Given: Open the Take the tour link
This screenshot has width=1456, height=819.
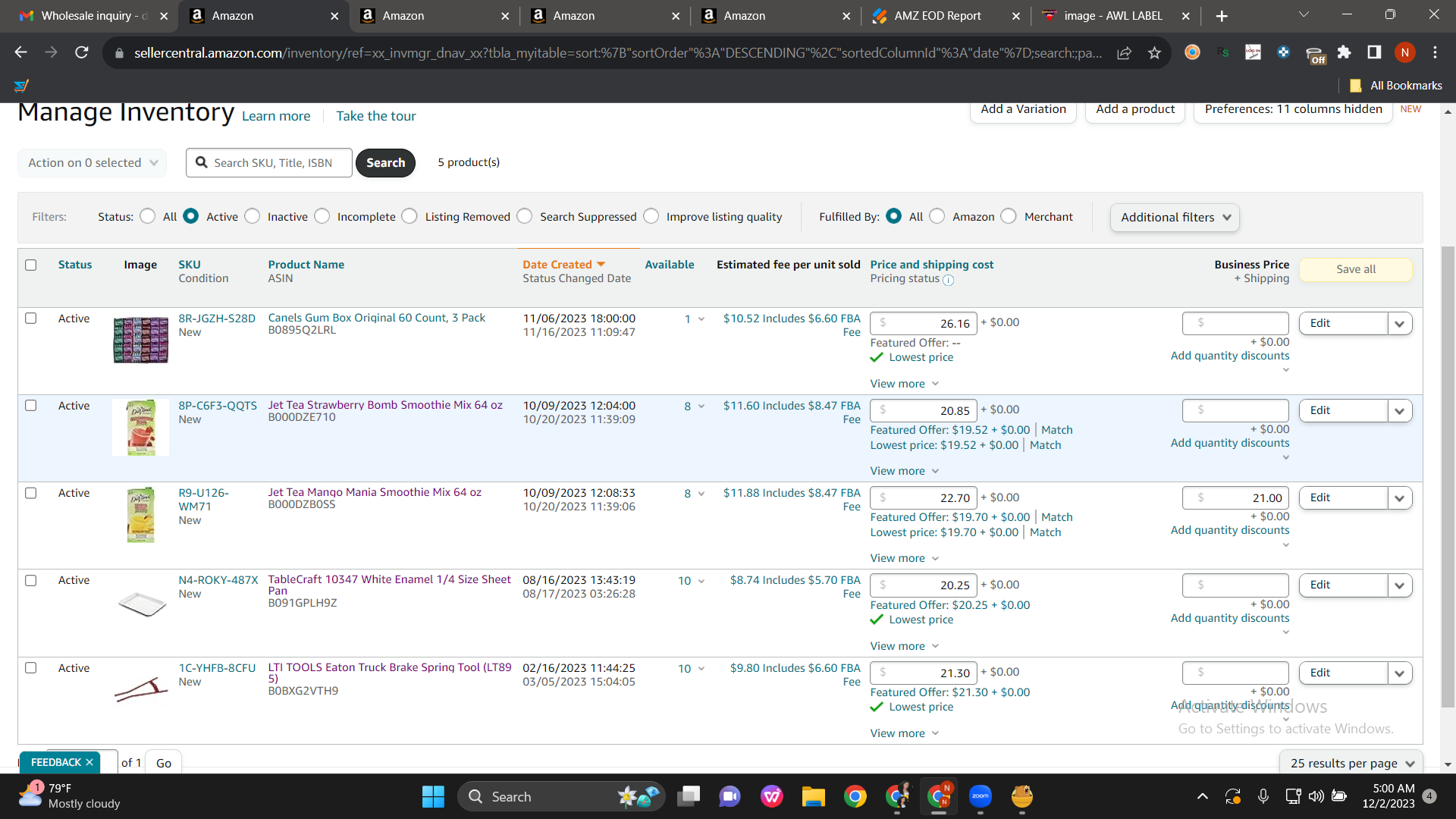Looking at the screenshot, I should (x=376, y=116).
